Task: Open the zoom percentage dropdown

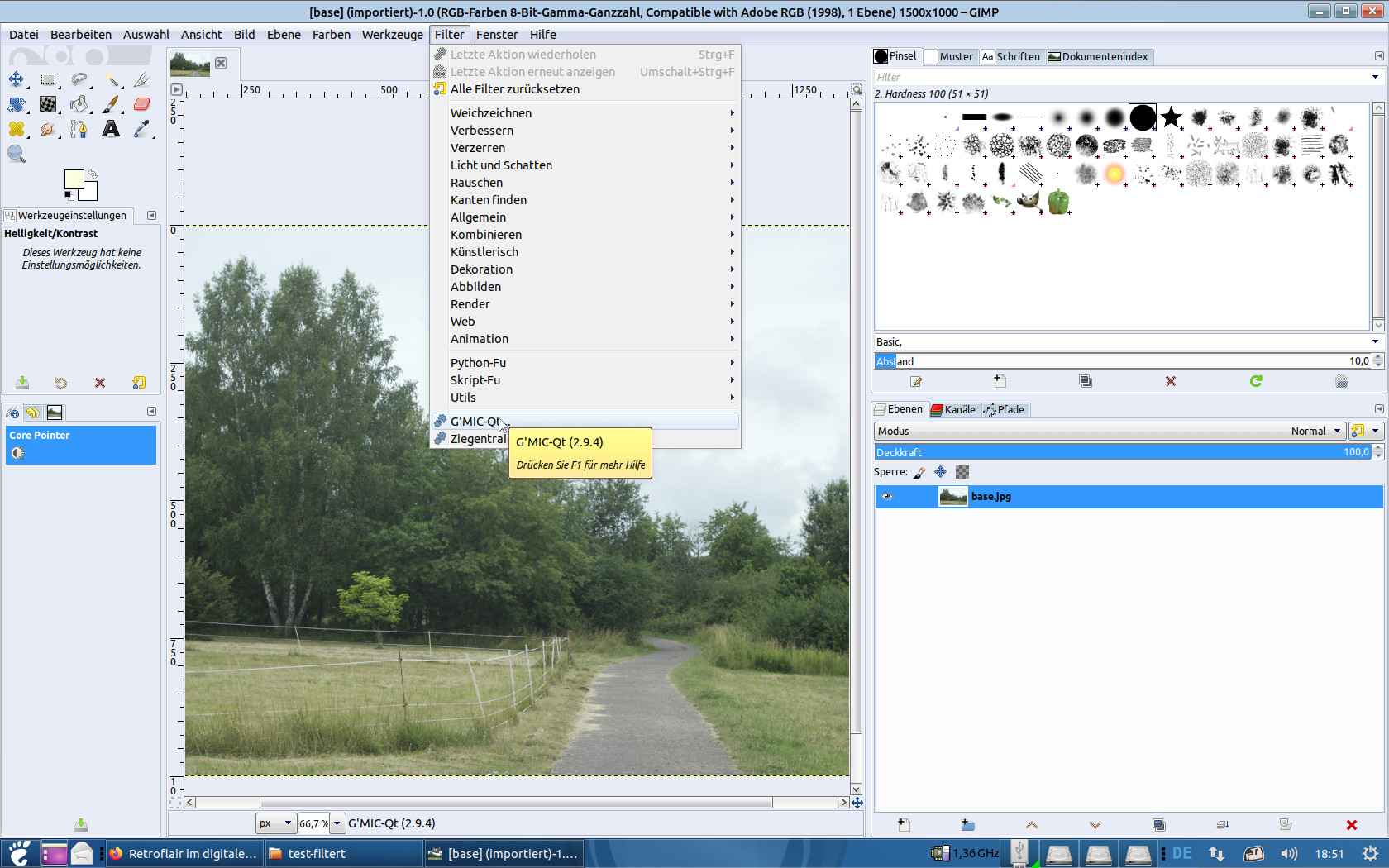Action: [337, 823]
